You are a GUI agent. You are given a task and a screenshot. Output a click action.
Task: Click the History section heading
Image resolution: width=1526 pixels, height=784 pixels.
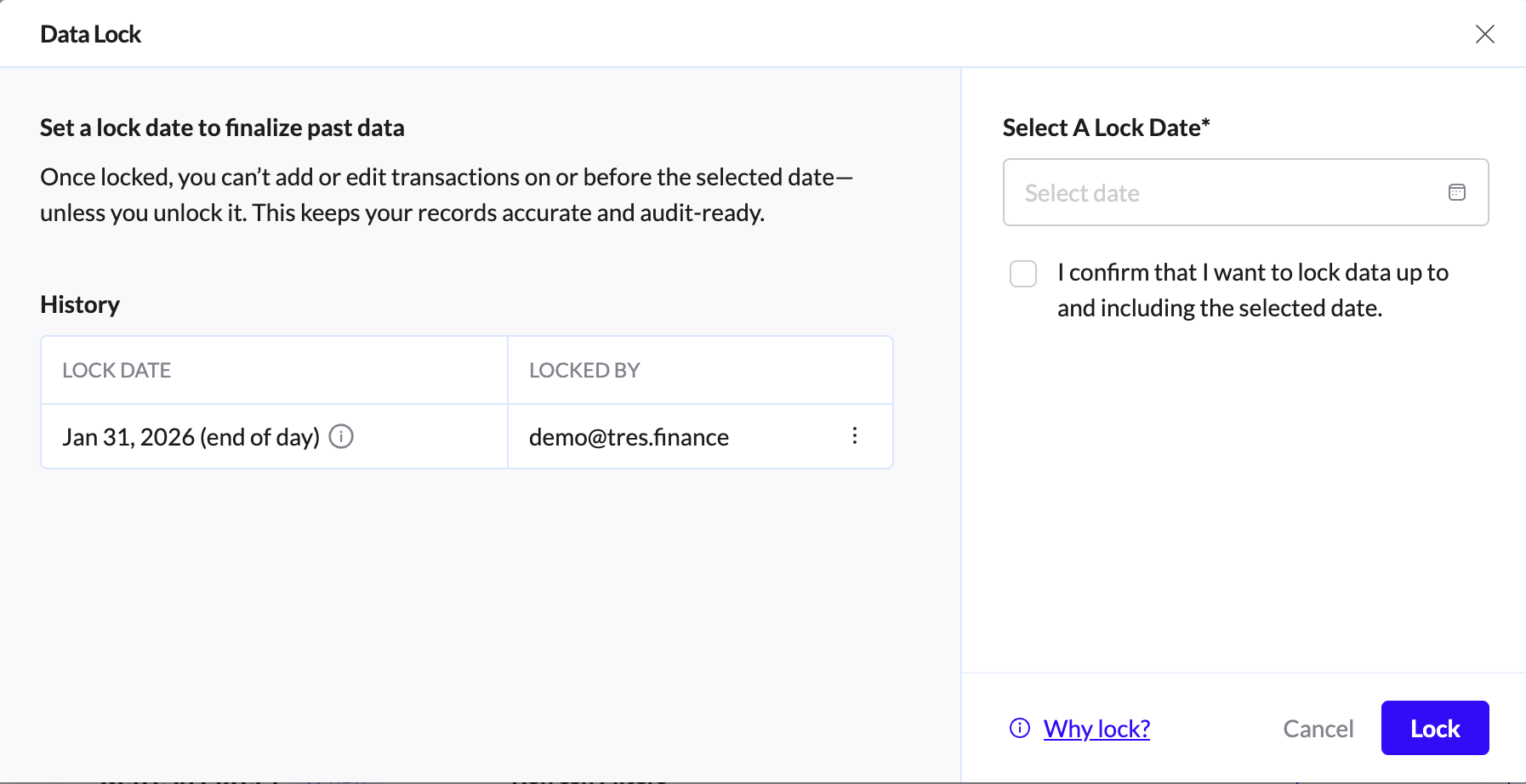[x=80, y=304]
